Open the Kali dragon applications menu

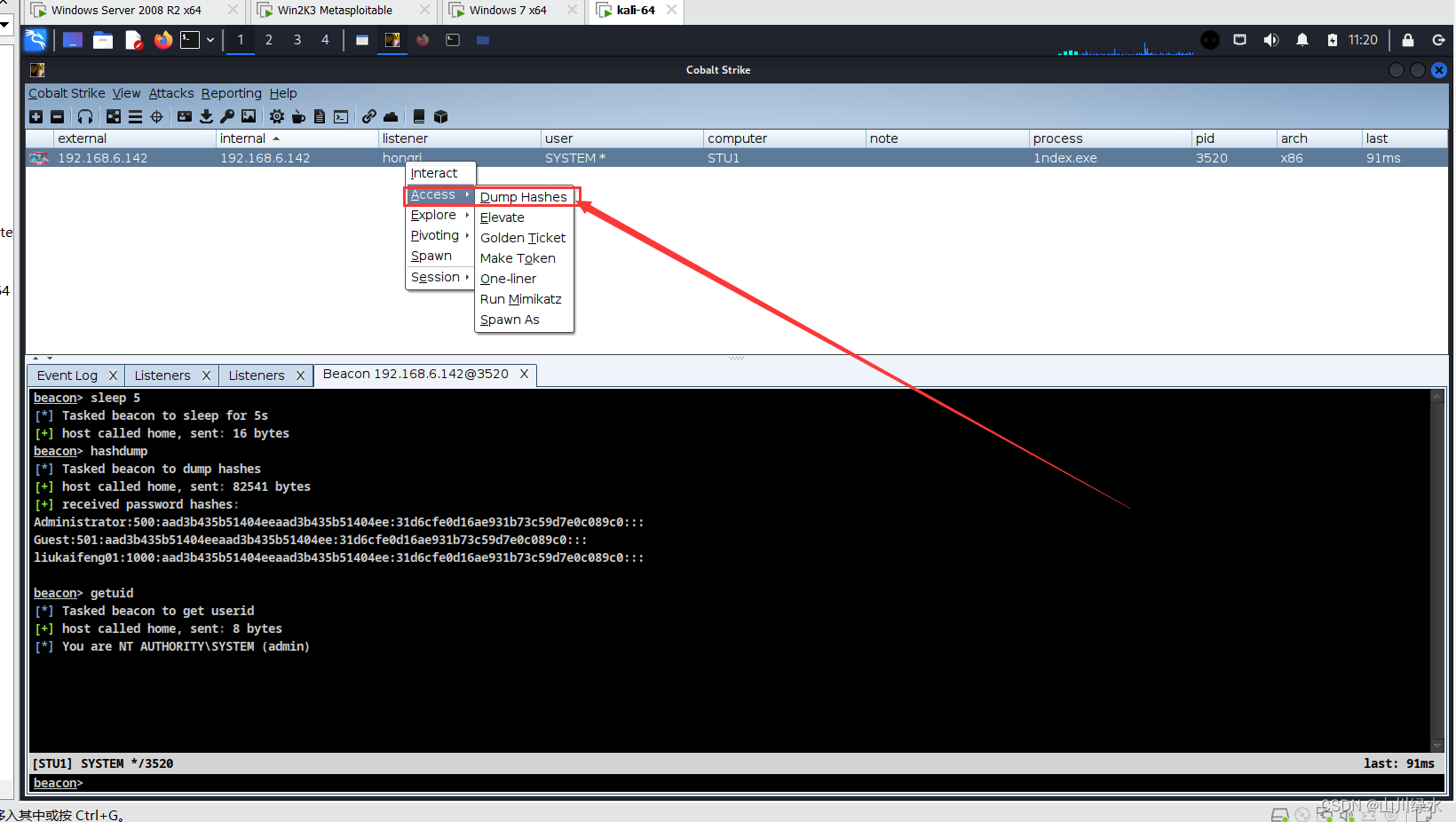click(36, 40)
